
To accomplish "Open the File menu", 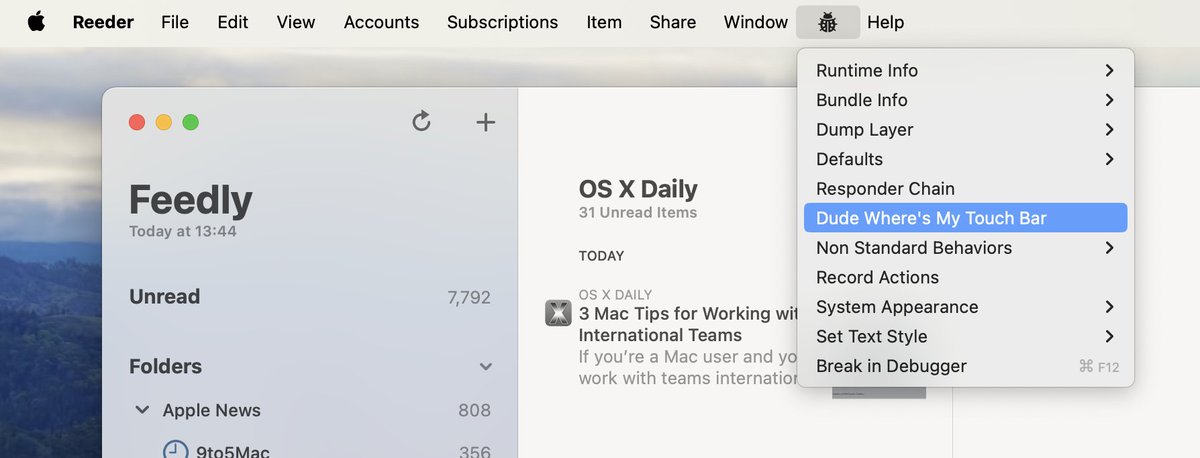I will (175, 22).
